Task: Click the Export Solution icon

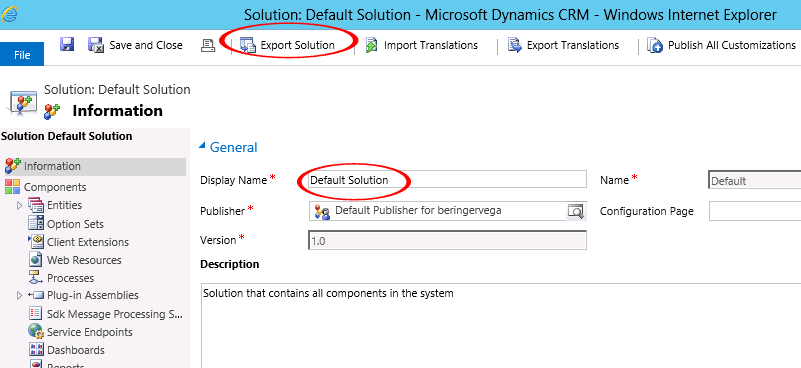Action: point(247,45)
